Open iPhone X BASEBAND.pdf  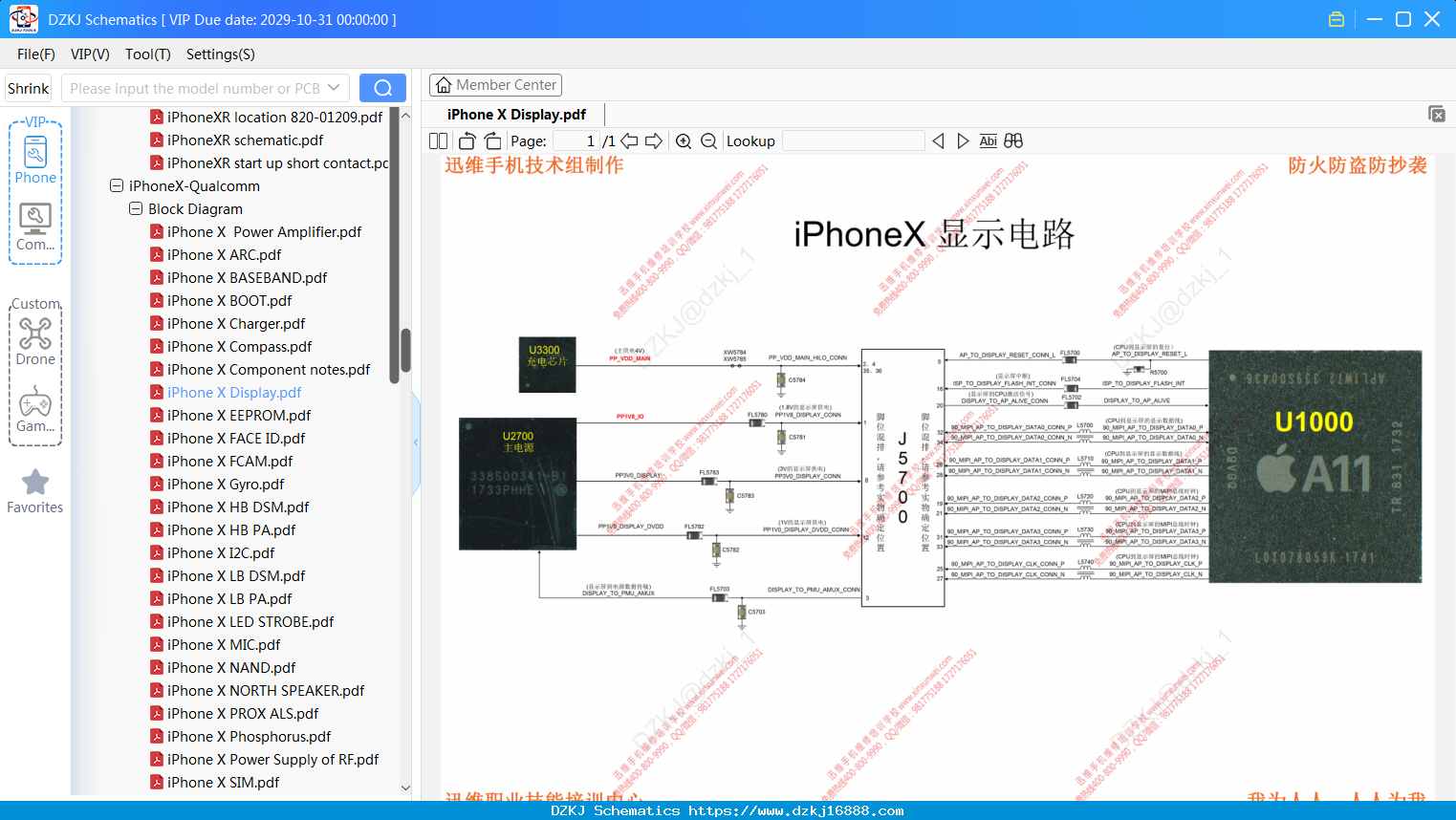[x=247, y=277]
